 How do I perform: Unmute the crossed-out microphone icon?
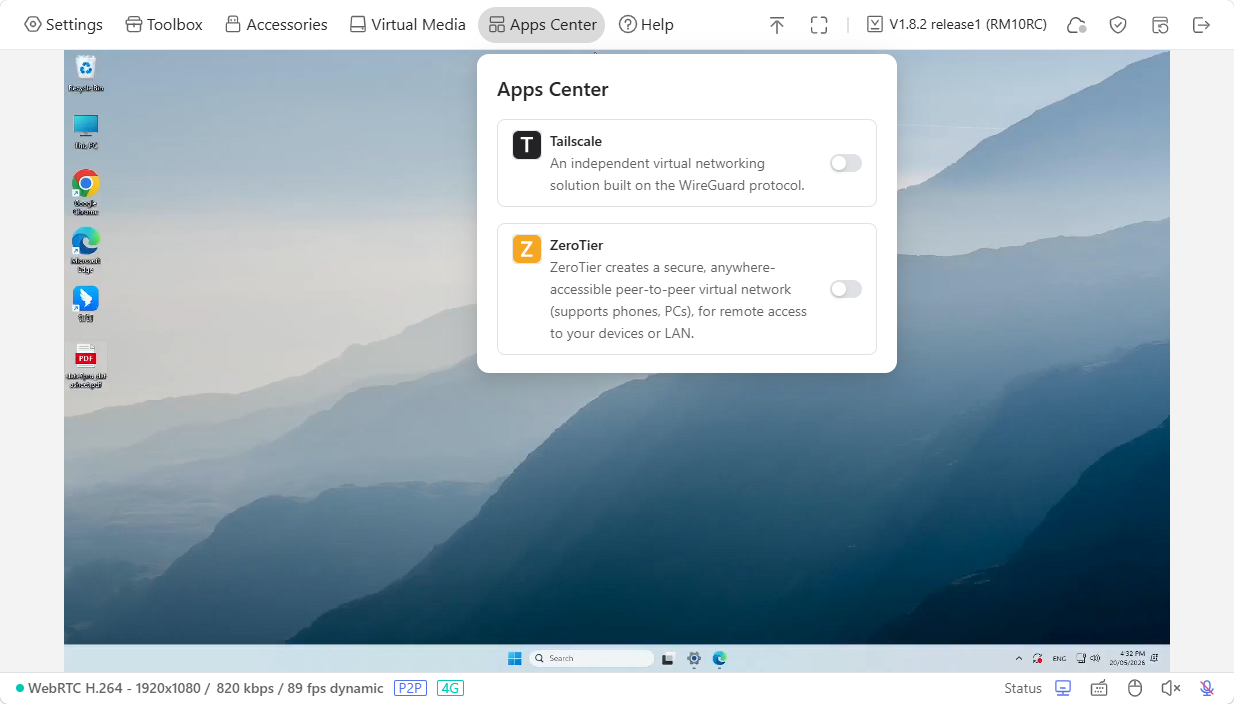point(1207,688)
